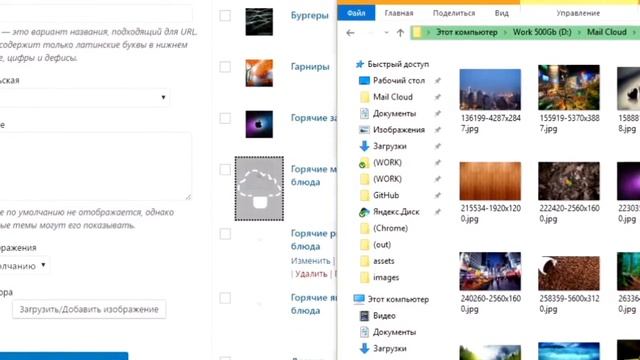Open the GitHub folder in navigation pane
Viewport: 640px width, 360px height.
pos(379,195)
